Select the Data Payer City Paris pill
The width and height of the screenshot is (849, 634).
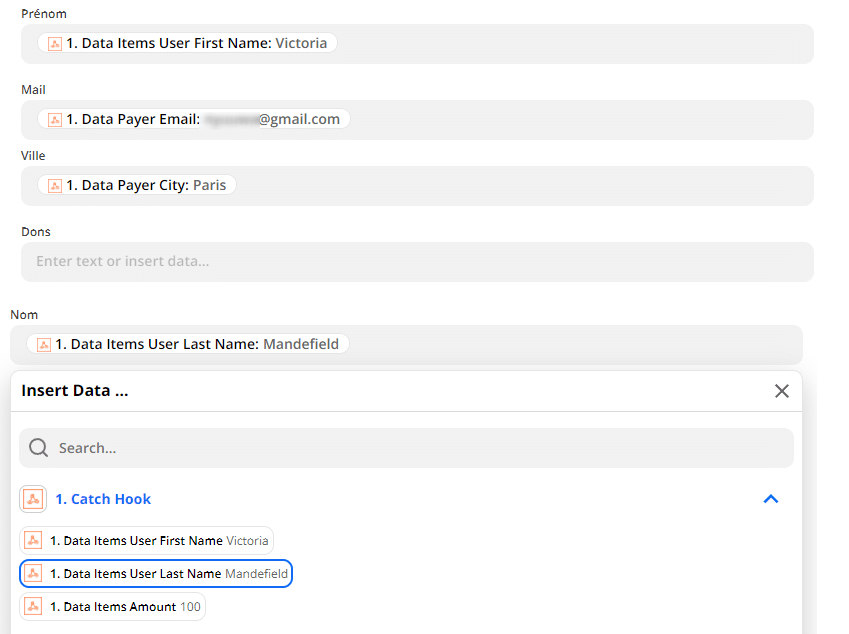point(136,185)
